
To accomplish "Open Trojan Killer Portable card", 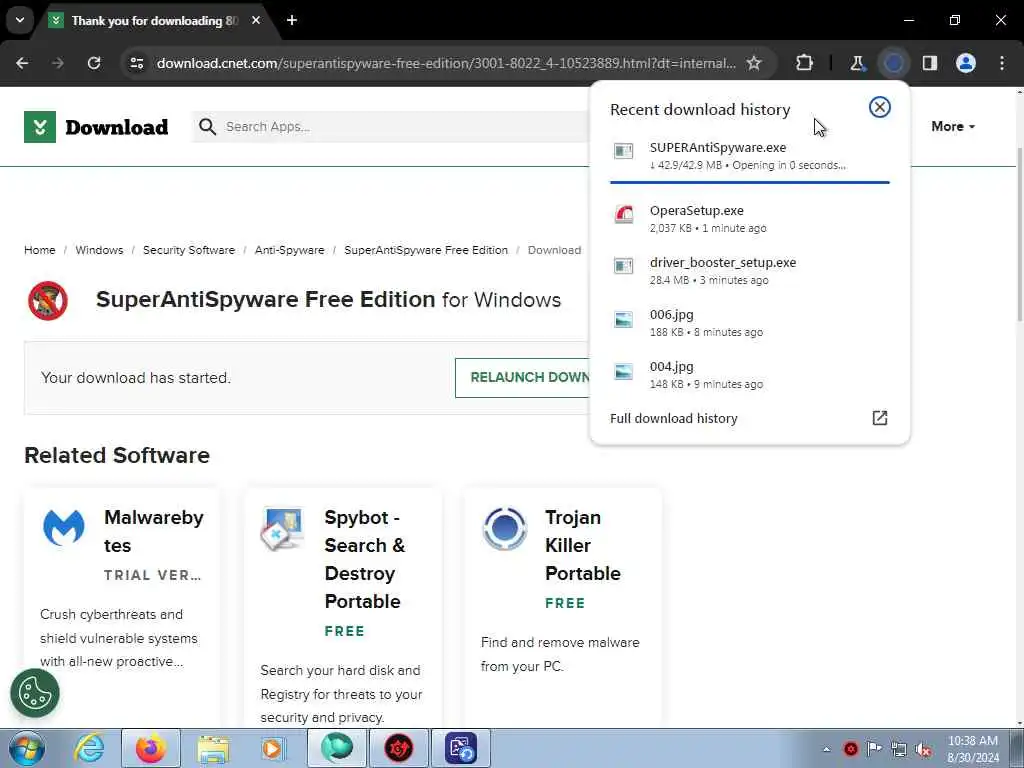I will (x=563, y=607).
